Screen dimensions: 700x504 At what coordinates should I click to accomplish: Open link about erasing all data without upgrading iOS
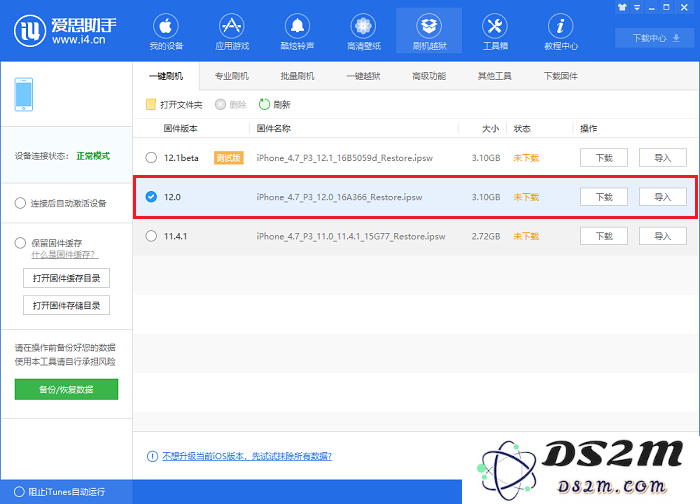pyautogui.click(x=247, y=456)
